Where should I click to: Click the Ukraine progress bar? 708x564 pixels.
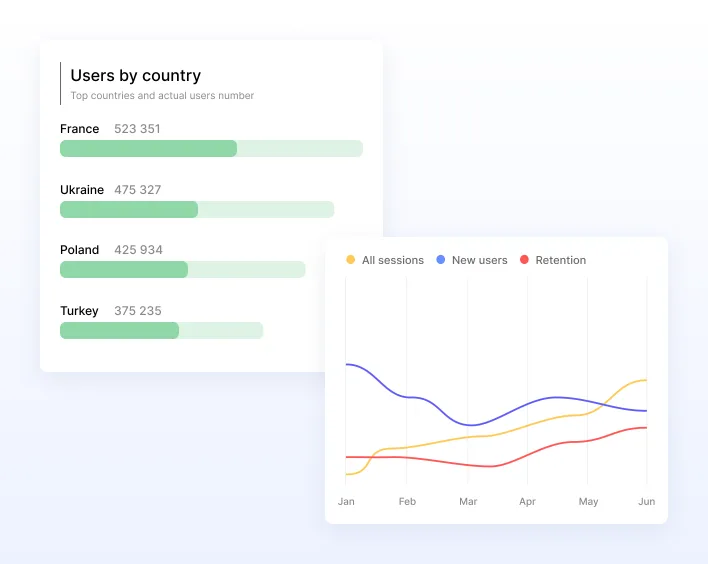point(197,210)
